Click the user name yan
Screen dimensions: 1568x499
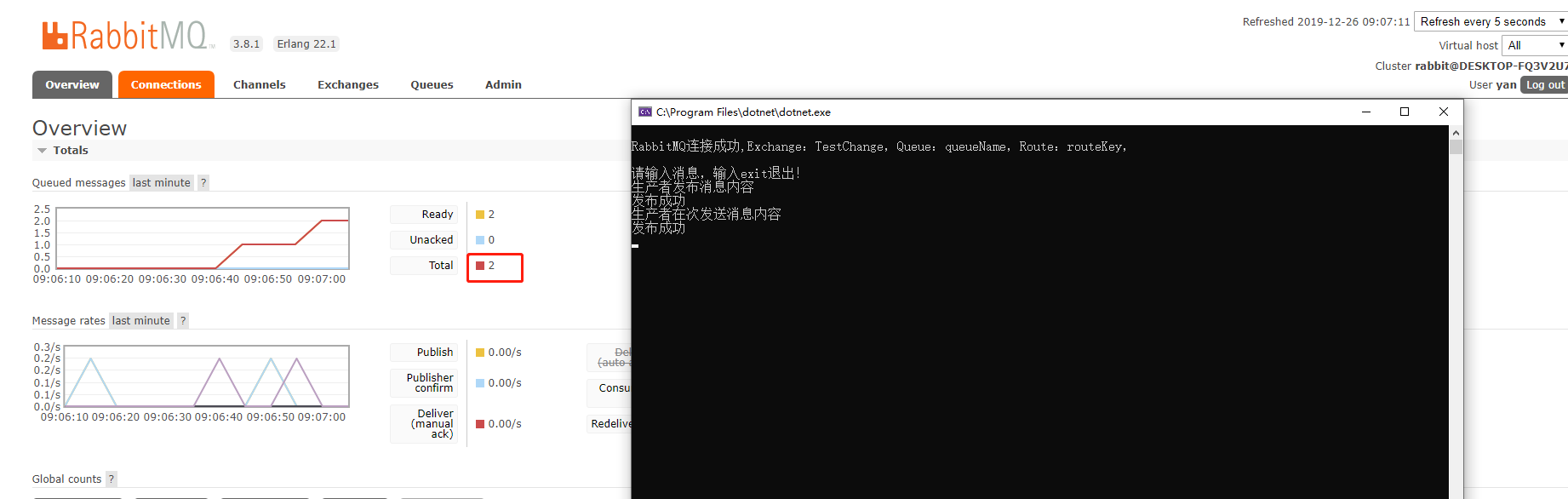pyautogui.click(x=1507, y=84)
